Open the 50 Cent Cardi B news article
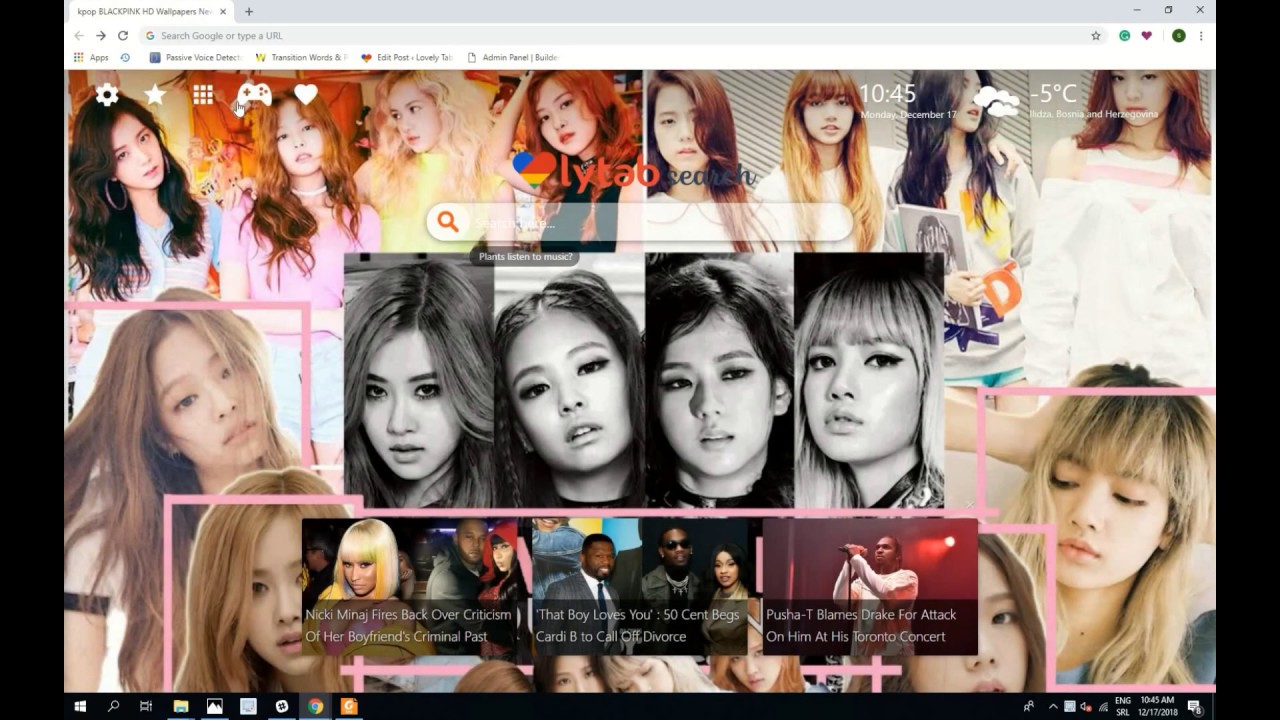This screenshot has height=720, width=1280. [x=640, y=587]
